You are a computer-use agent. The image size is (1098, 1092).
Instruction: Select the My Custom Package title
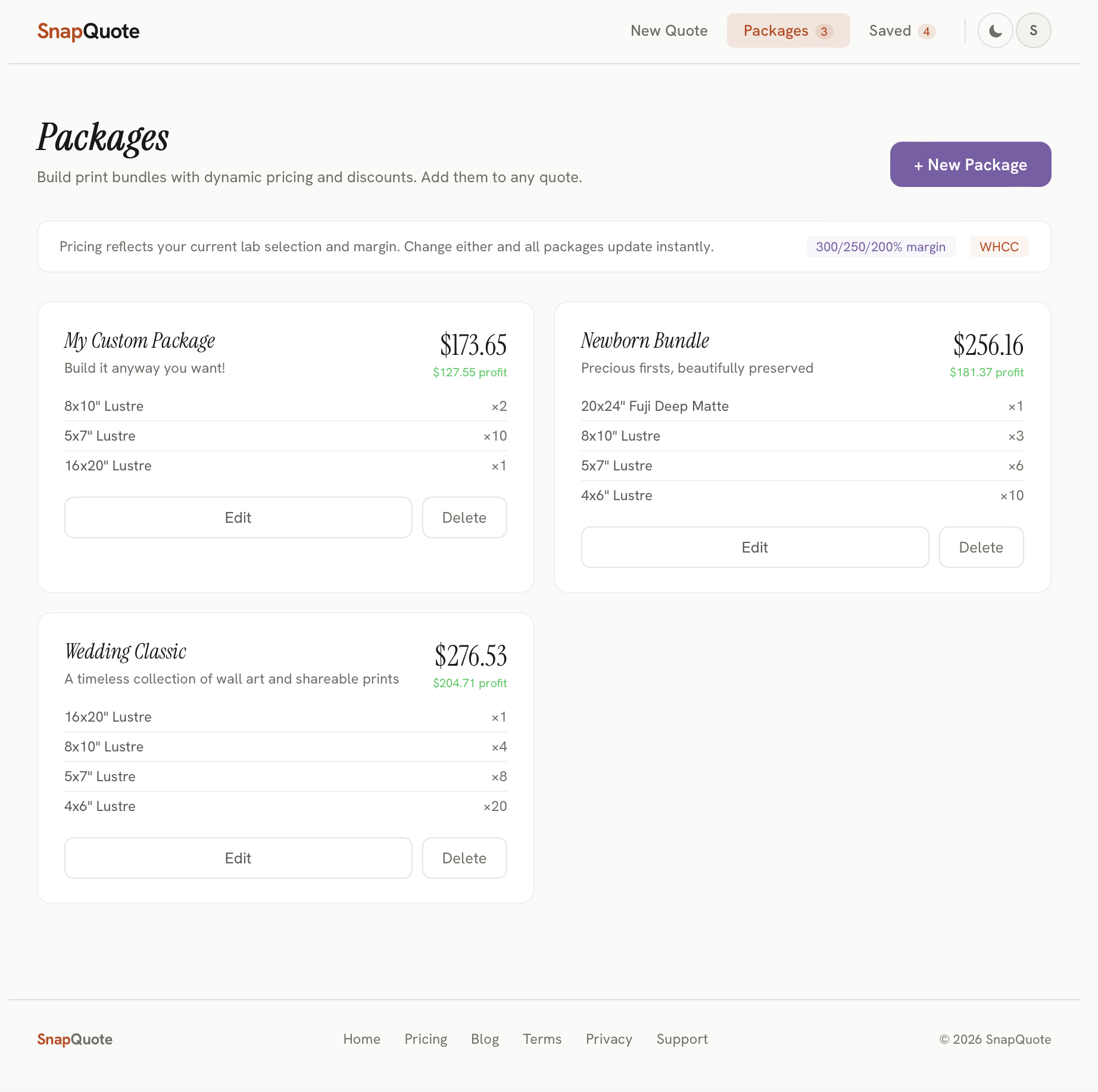click(x=139, y=341)
